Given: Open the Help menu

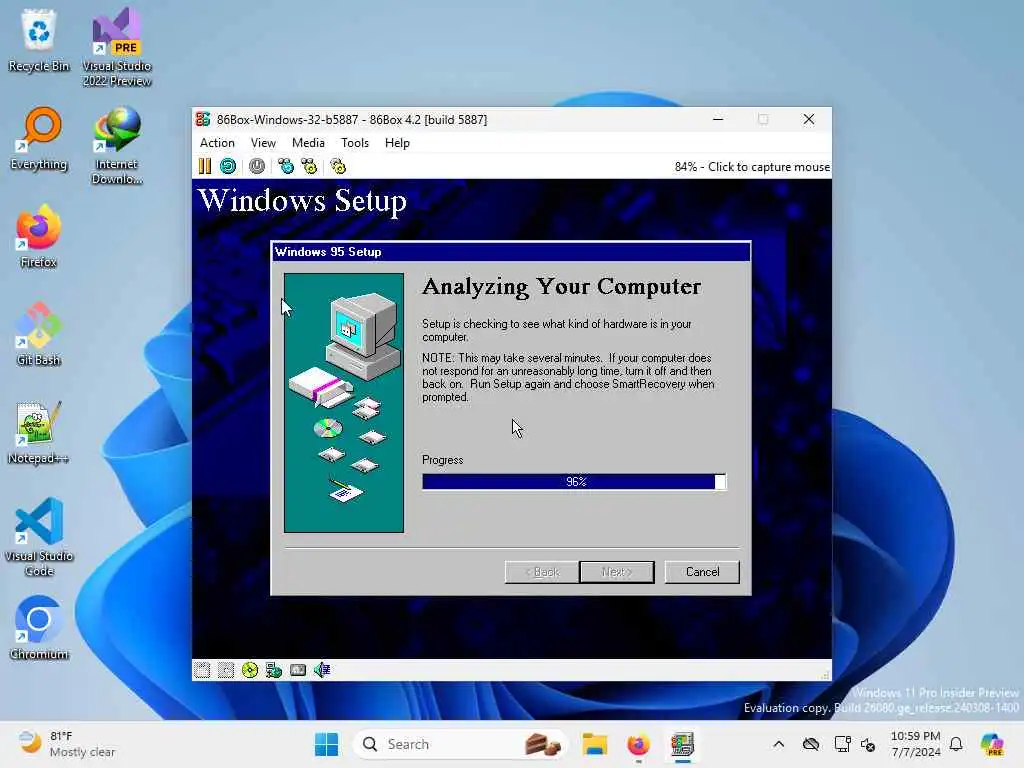Looking at the screenshot, I should coord(396,143).
